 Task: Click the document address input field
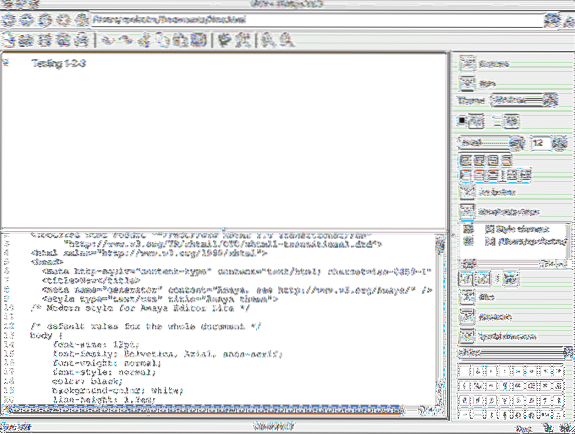coord(317,19)
